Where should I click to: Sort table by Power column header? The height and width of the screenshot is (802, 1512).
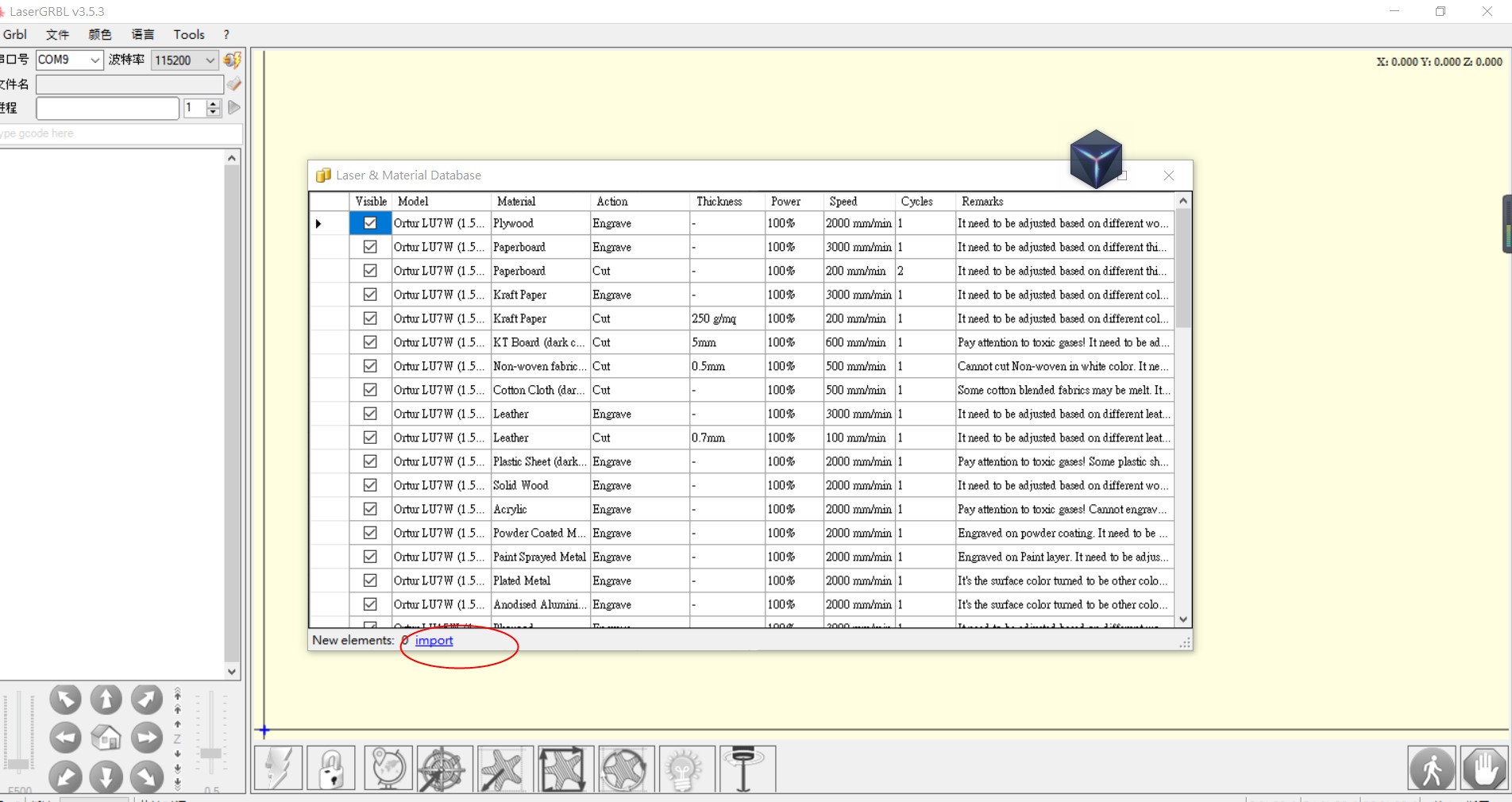tap(794, 202)
